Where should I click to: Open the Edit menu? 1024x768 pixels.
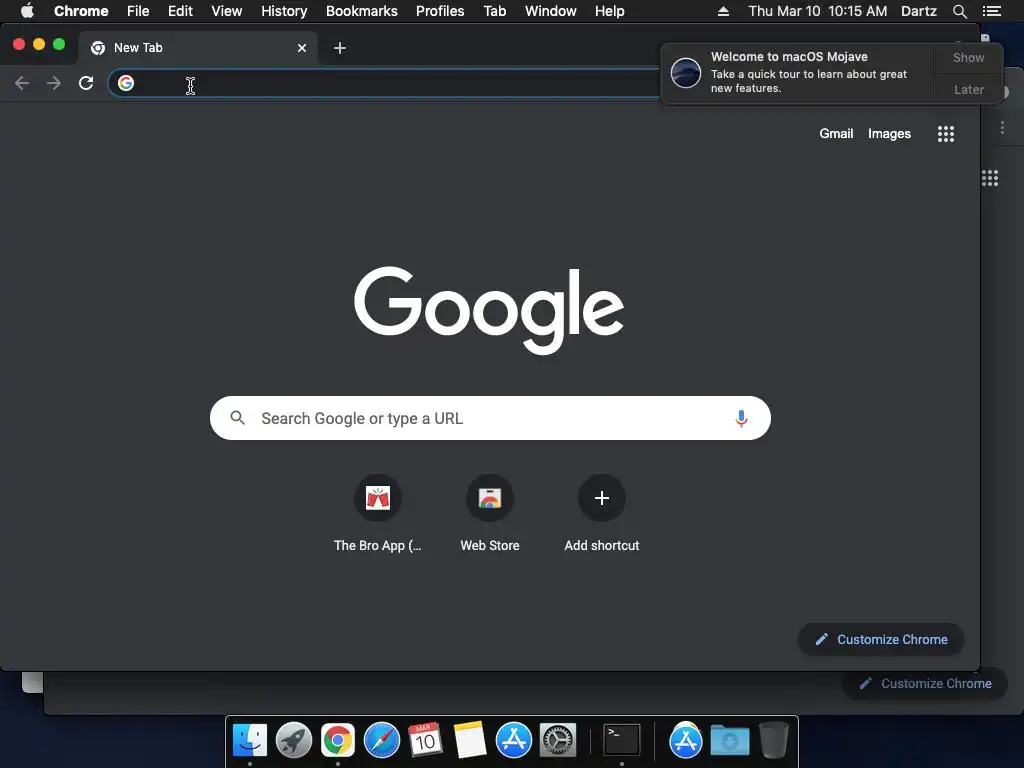(x=180, y=11)
